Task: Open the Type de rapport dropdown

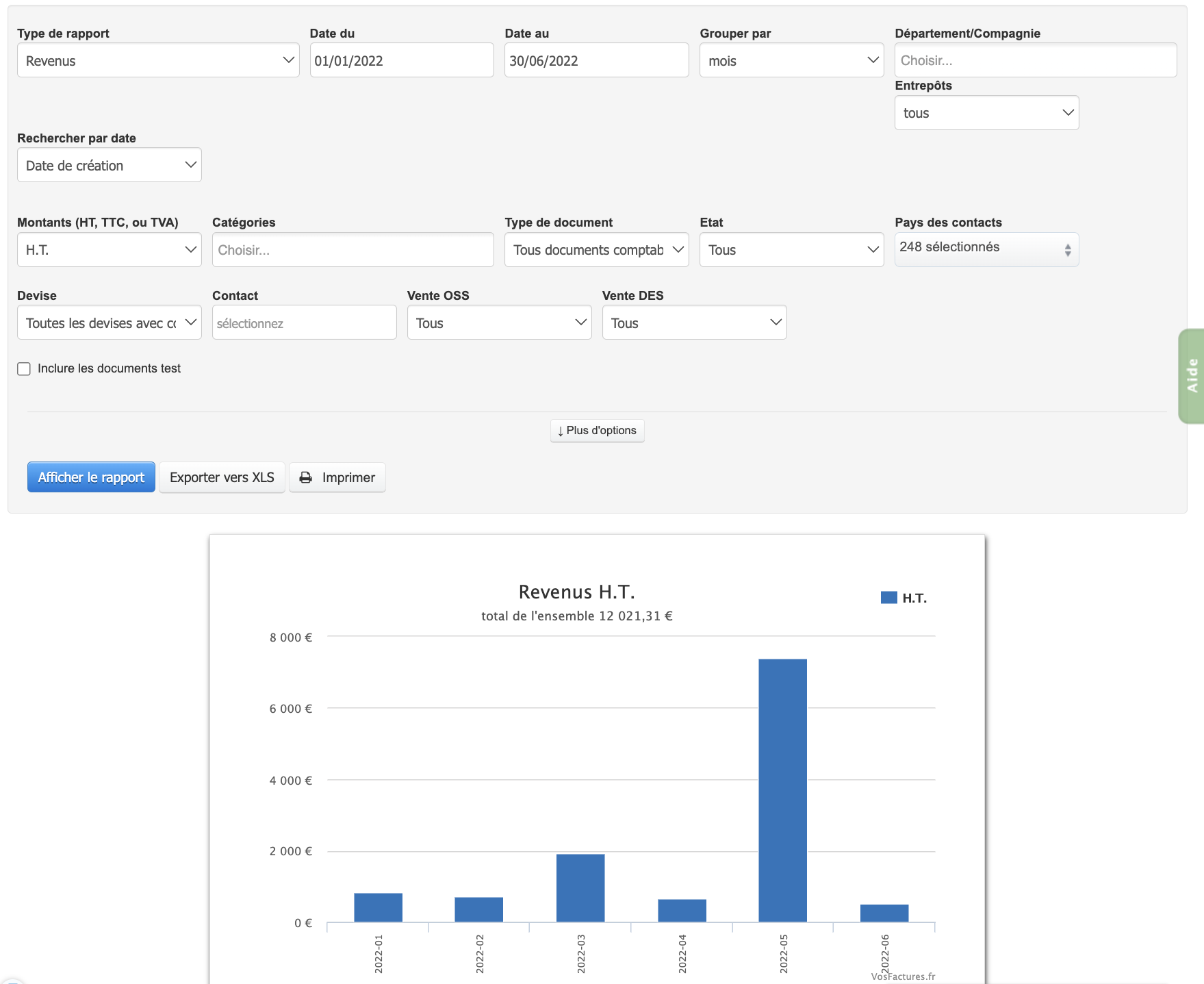Action: coord(158,60)
